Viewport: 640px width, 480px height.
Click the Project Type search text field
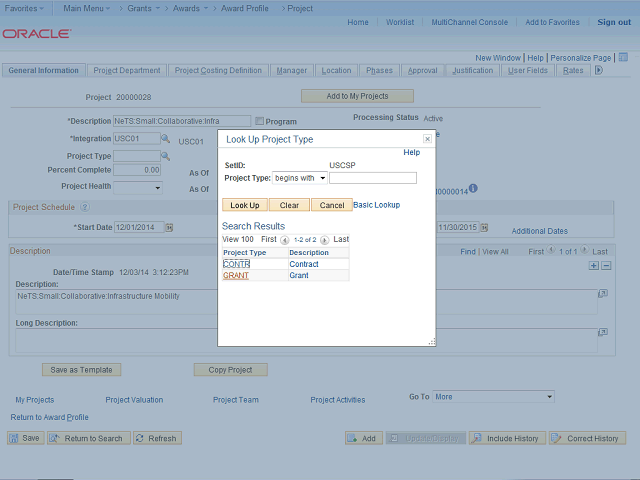(373, 178)
